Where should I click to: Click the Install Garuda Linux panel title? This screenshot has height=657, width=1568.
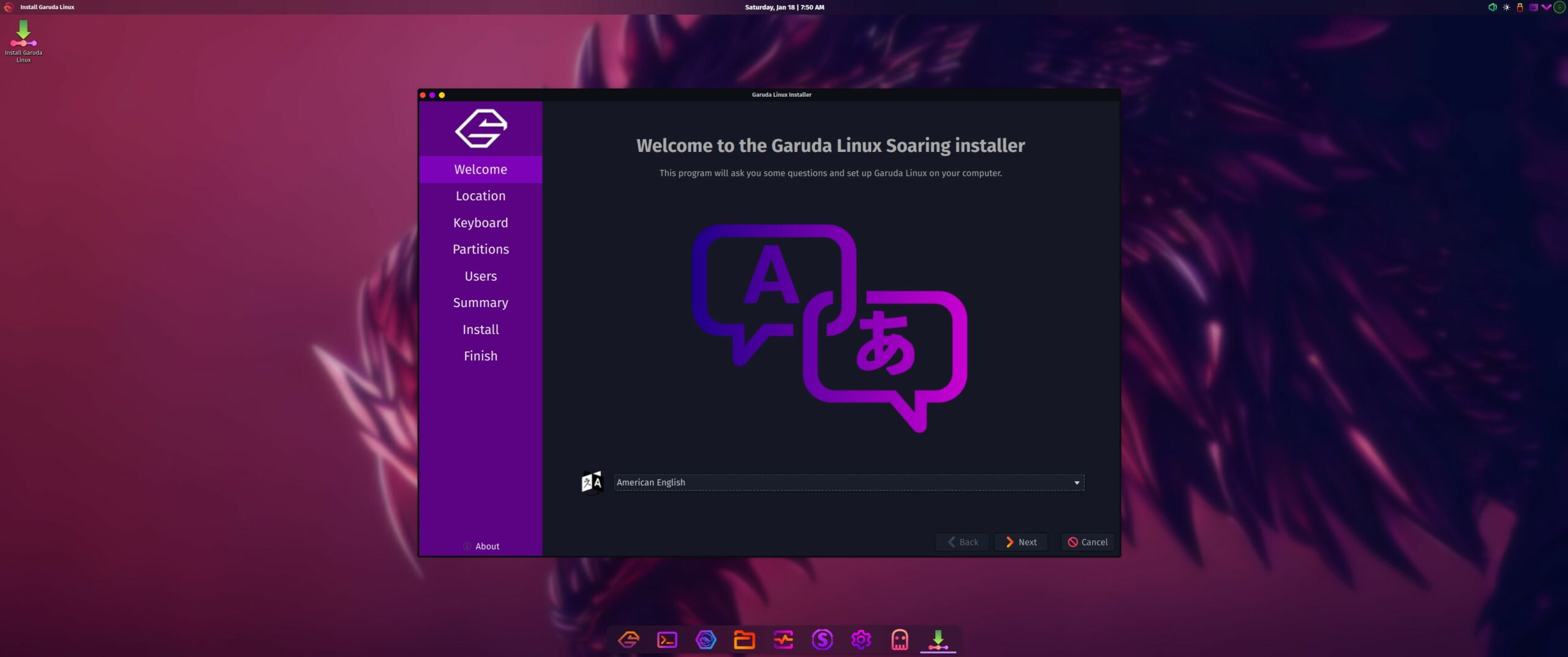click(x=47, y=7)
